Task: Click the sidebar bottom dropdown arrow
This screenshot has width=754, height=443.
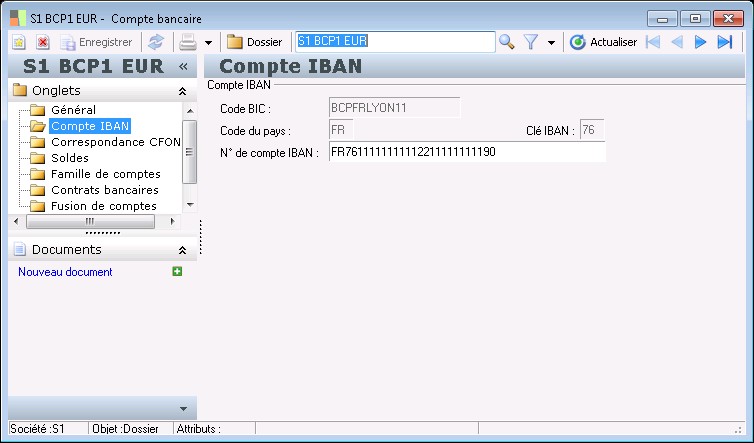Action: click(183, 409)
